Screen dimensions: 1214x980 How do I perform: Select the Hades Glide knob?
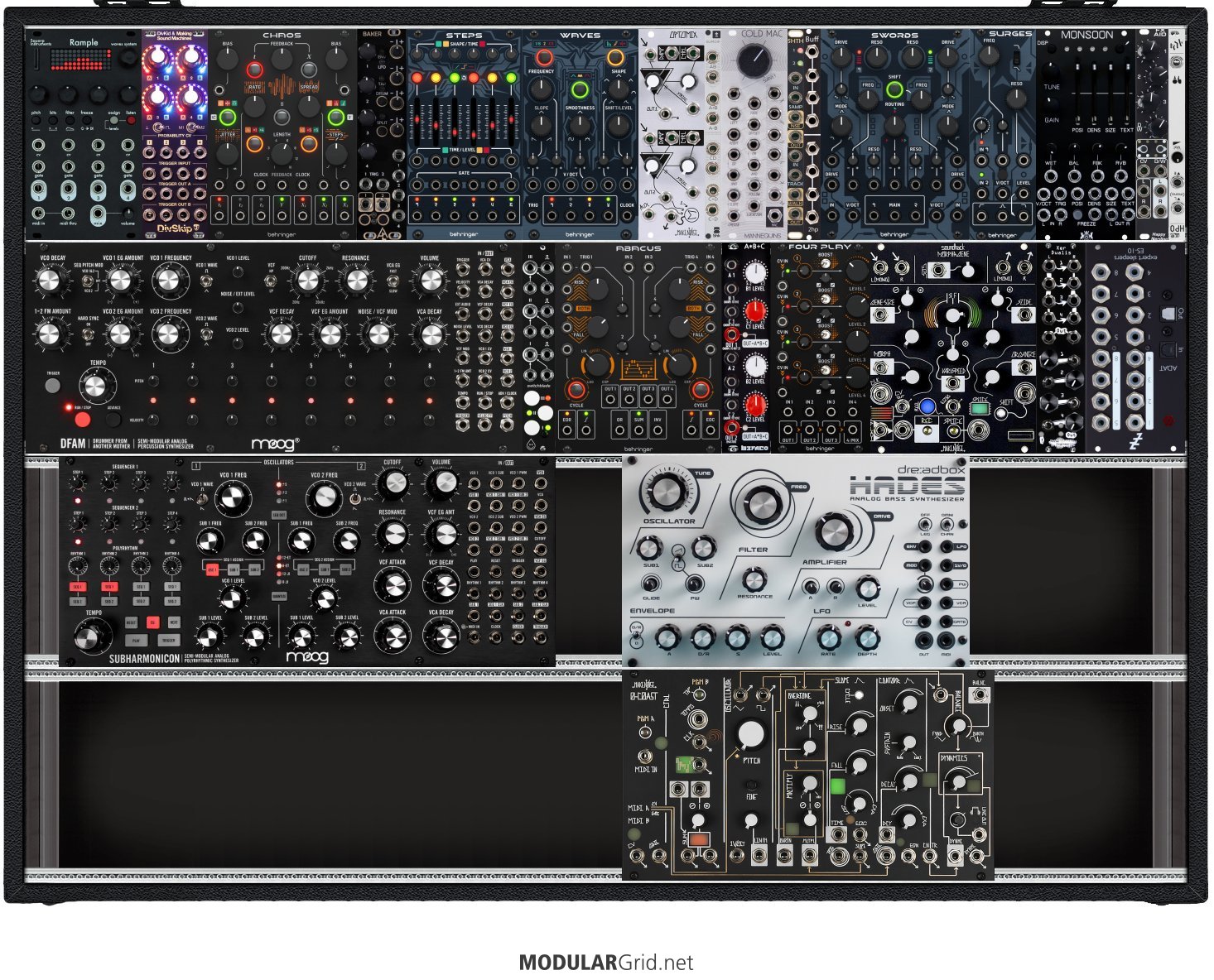coord(652,584)
